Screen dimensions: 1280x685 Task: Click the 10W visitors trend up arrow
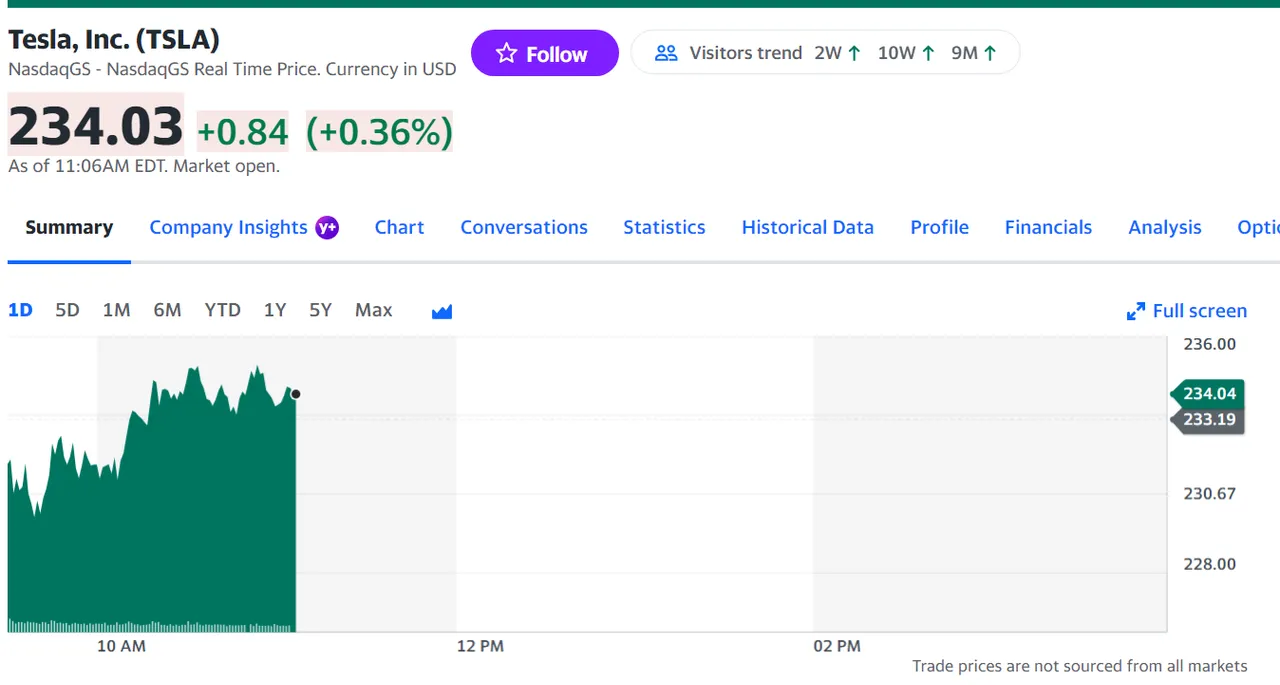tap(928, 53)
